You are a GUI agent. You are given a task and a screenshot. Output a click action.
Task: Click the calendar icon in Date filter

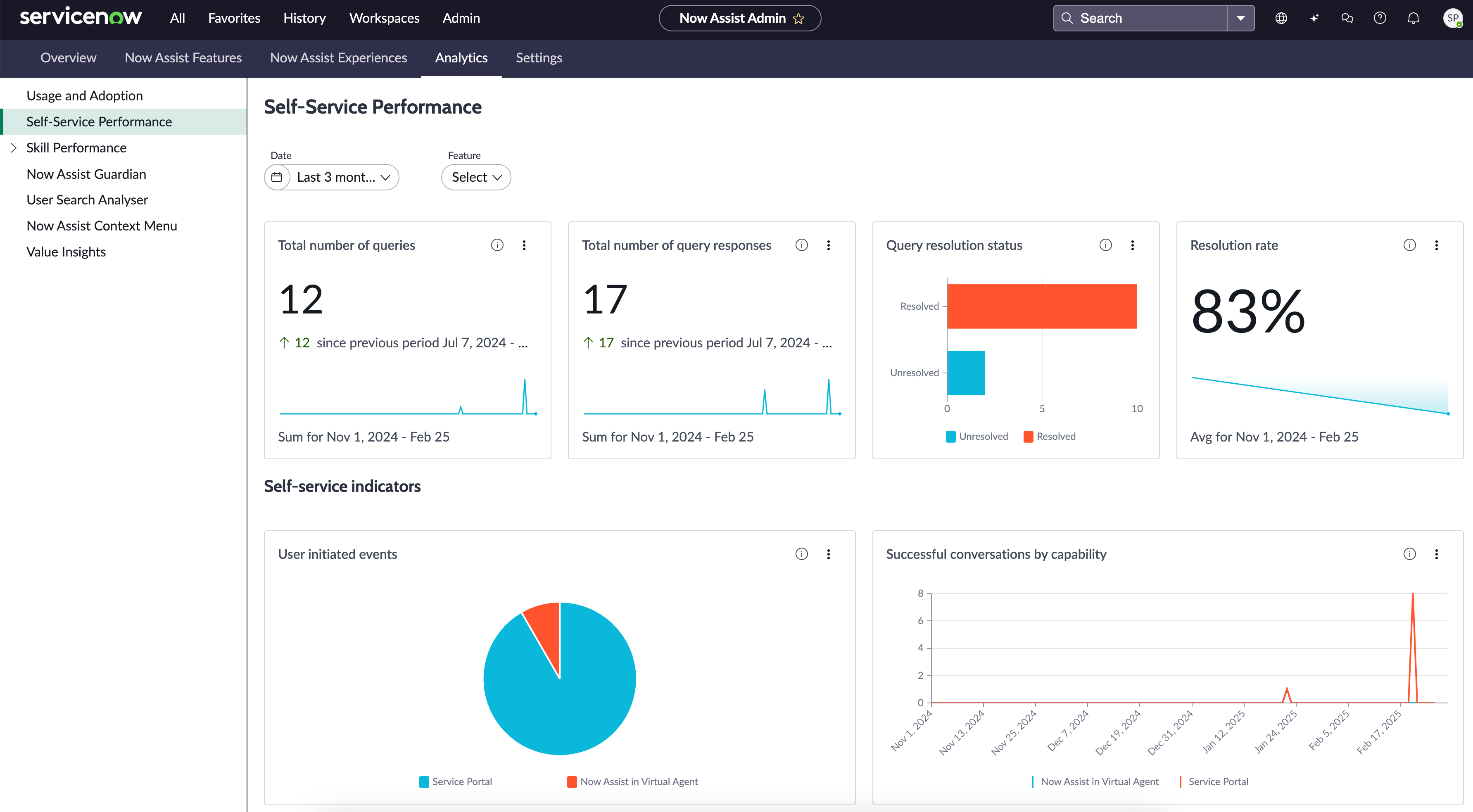pos(277,177)
